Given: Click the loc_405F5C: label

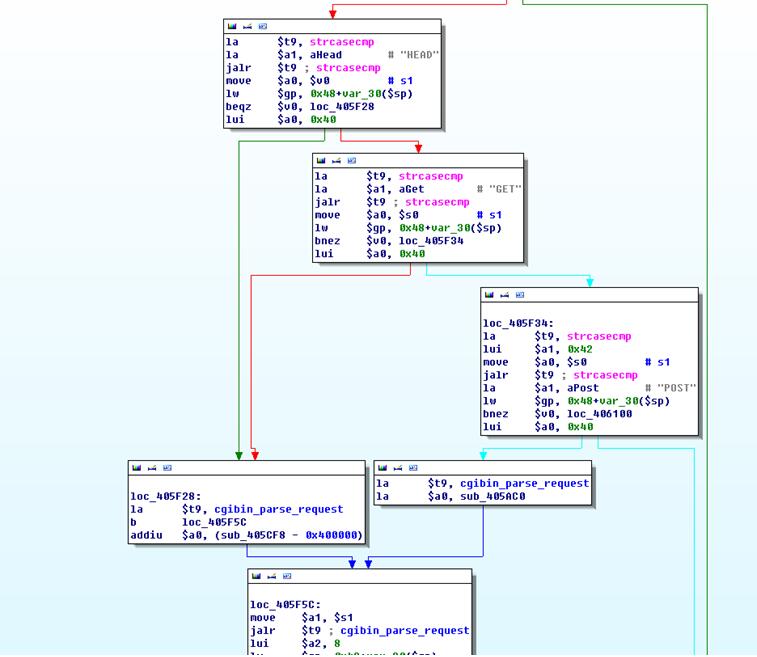Looking at the screenshot, I should 285,604.
